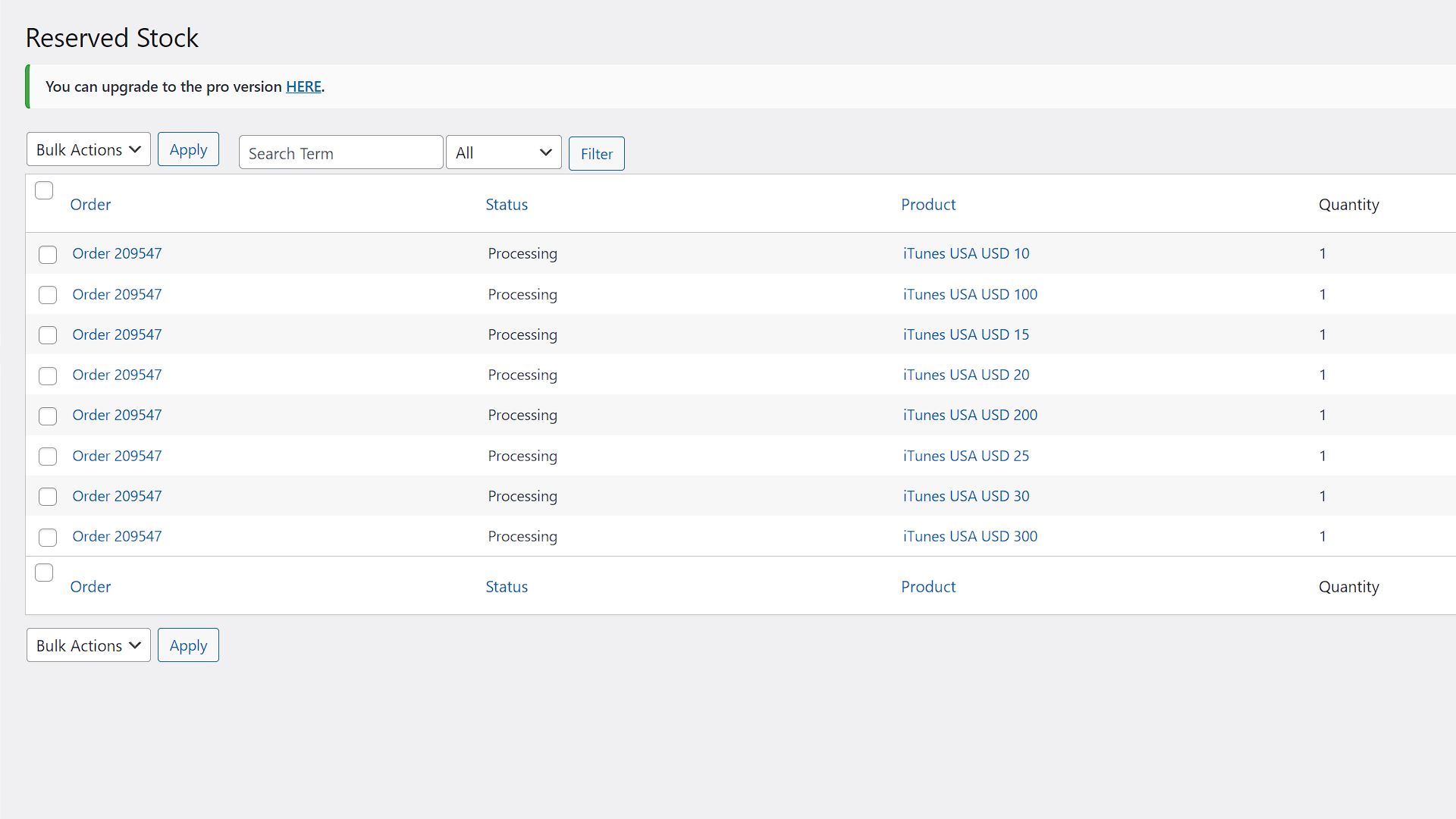Viewport: 1456px width, 819px height.
Task: Click the Reserved Stock page heading
Action: pos(112,38)
